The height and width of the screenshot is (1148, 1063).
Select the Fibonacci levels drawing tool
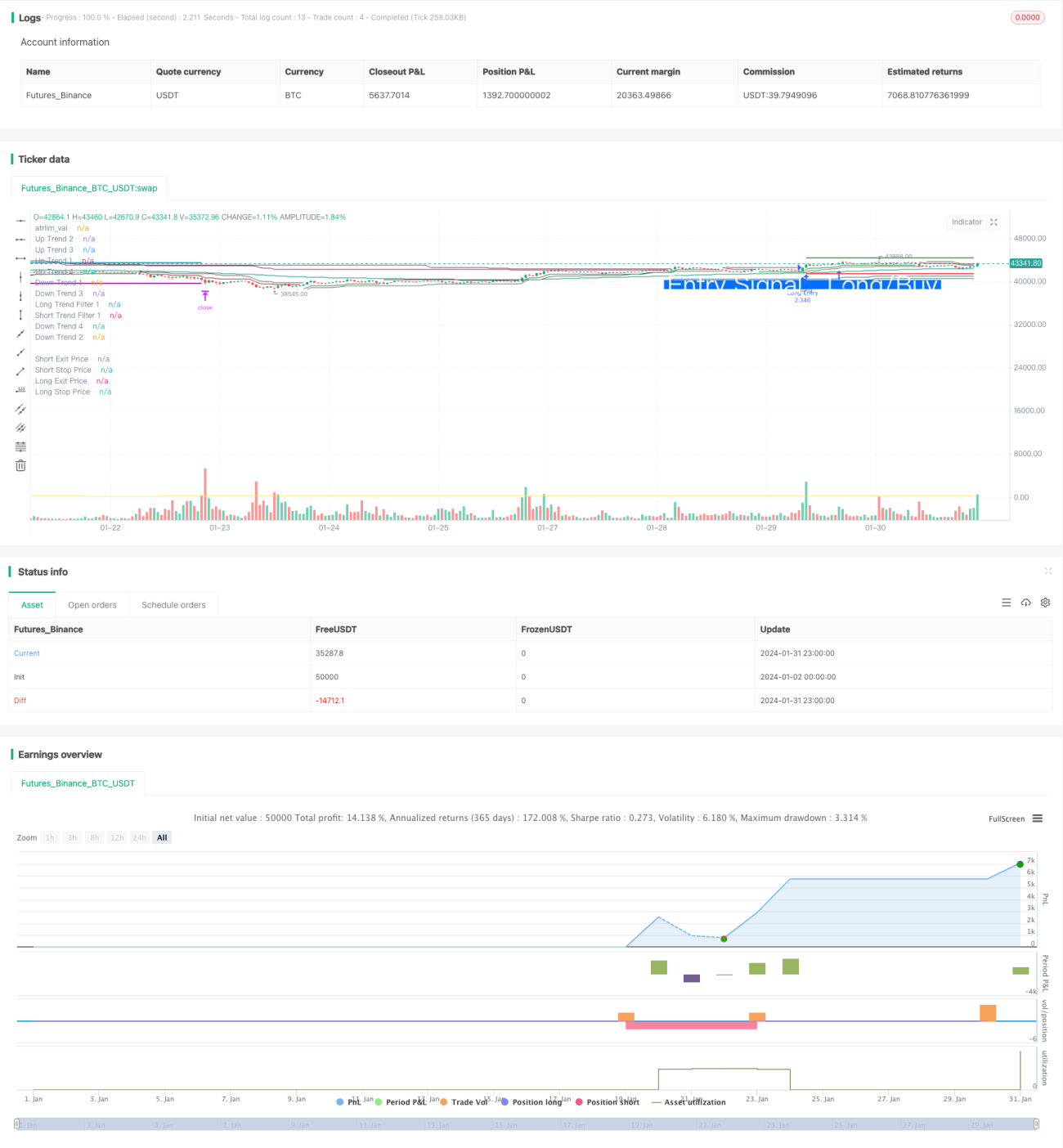point(20,446)
